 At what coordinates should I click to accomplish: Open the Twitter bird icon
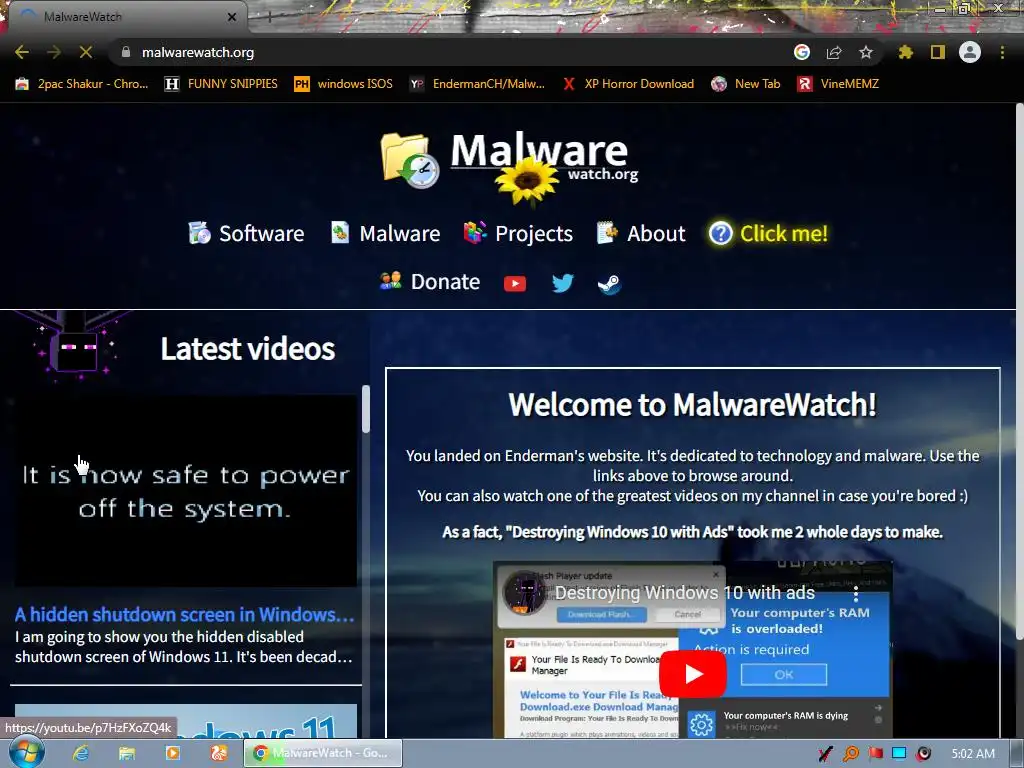tap(562, 283)
